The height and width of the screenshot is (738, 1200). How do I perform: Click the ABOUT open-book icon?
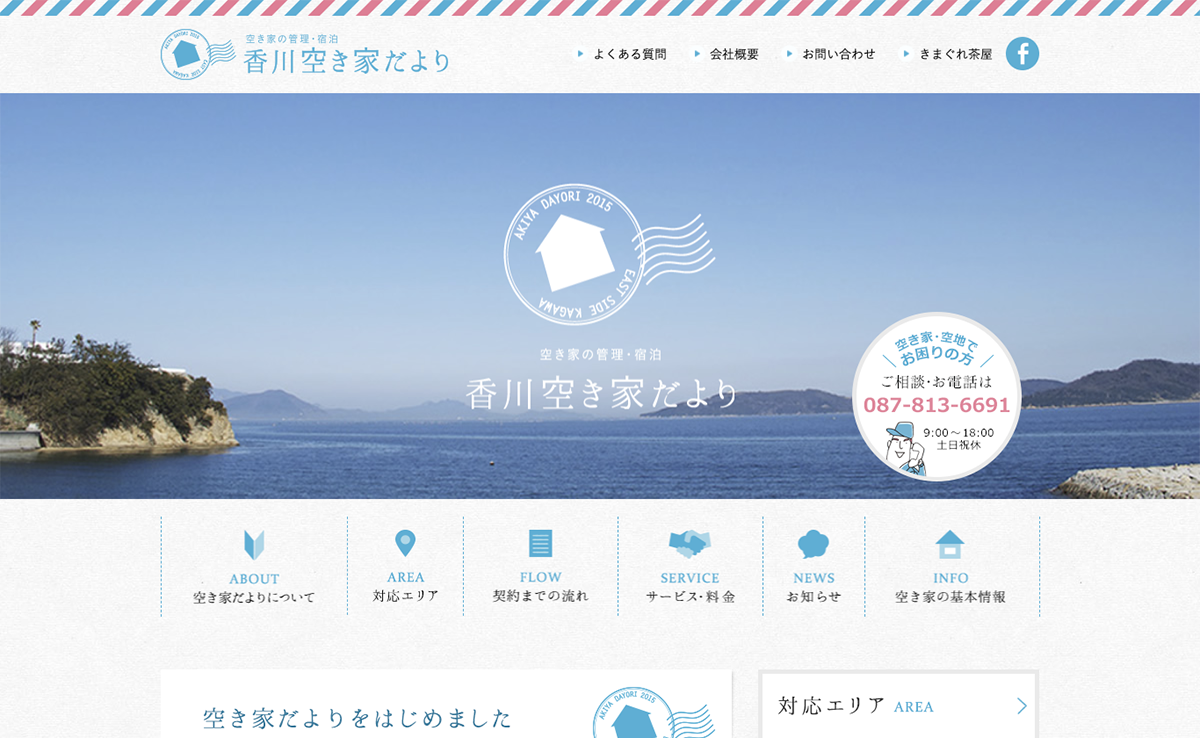pos(254,545)
